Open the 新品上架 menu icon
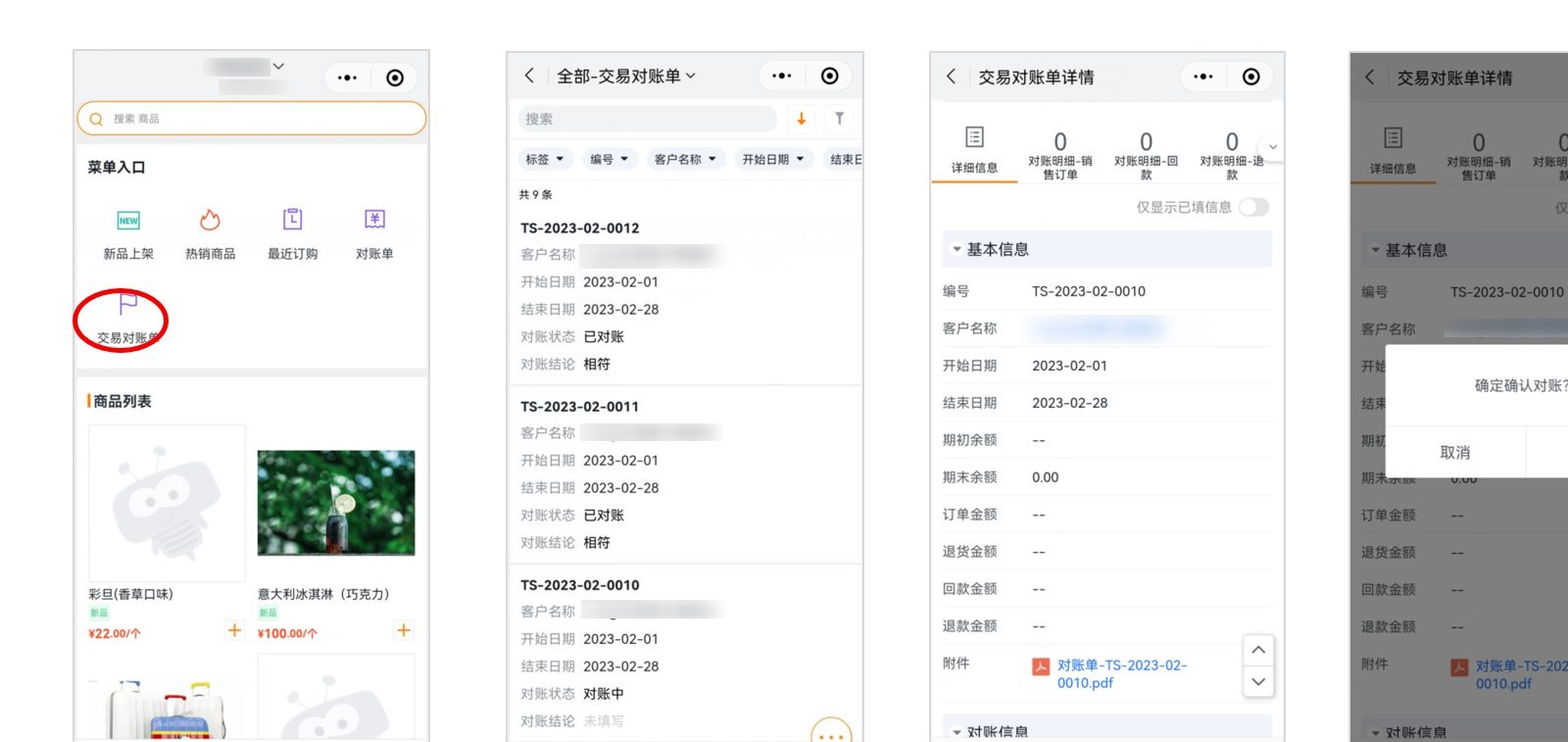This screenshot has height=742, width=1568. click(x=128, y=221)
